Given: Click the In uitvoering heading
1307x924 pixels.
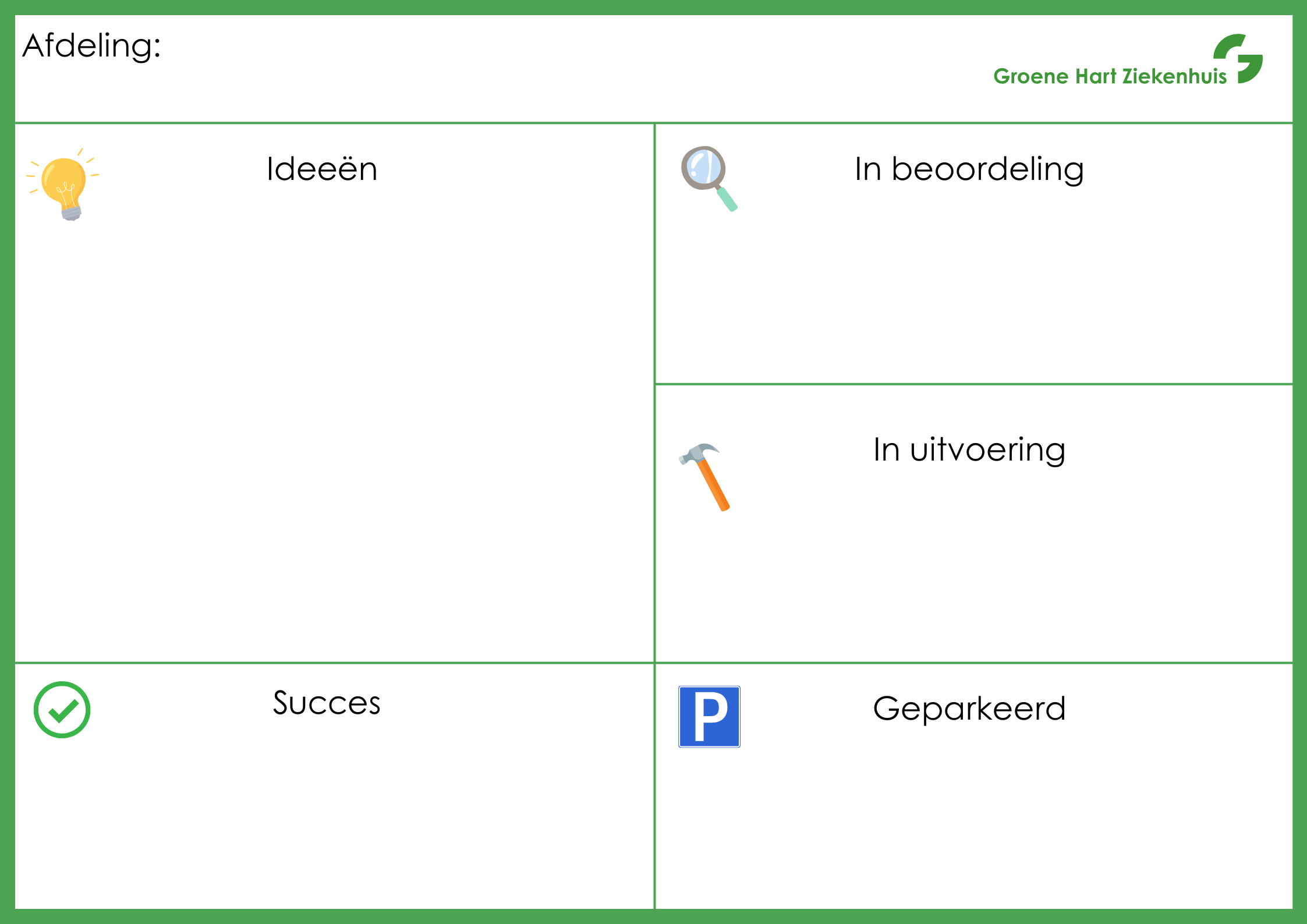Looking at the screenshot, I should 969,450.
